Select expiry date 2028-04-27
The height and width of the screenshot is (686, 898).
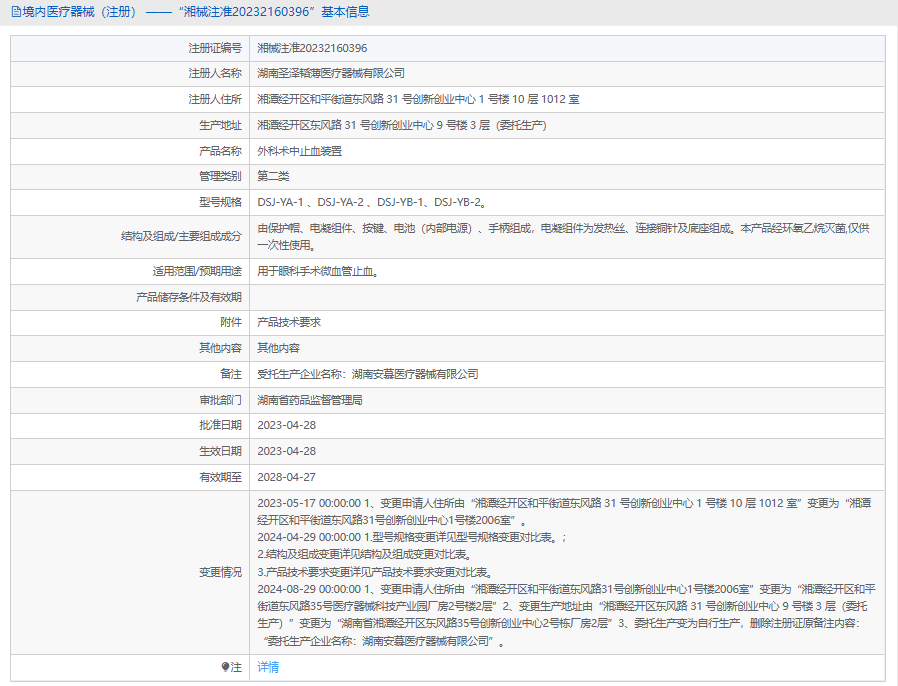[286, 477]
